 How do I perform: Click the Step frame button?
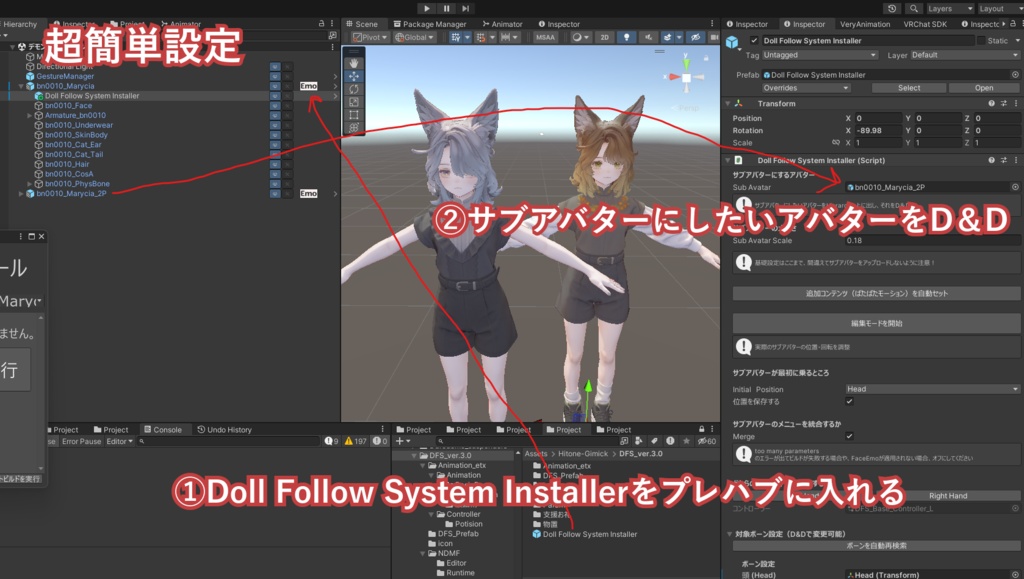[466, 8]
